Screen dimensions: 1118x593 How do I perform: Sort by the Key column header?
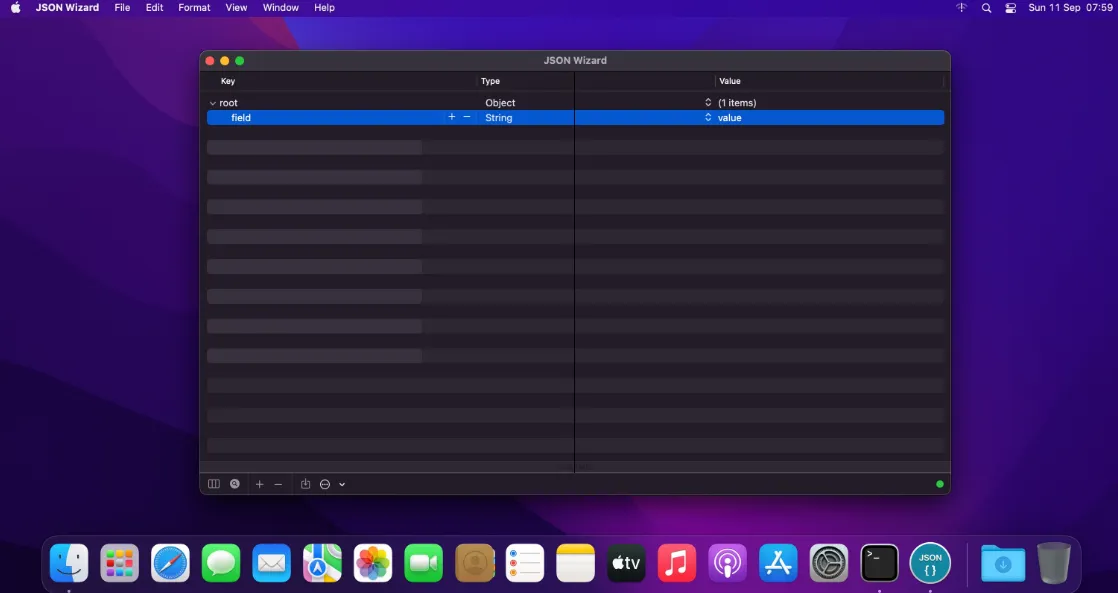point(228,81)
